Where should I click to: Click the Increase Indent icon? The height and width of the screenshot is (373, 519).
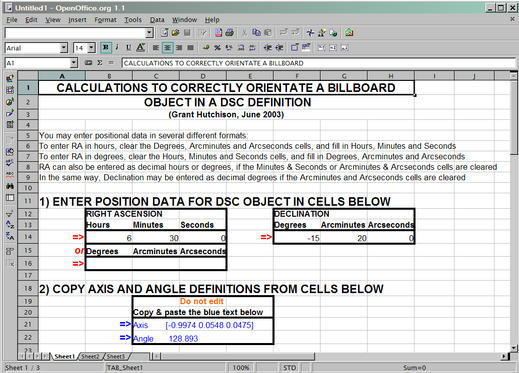tap(279, 48)
